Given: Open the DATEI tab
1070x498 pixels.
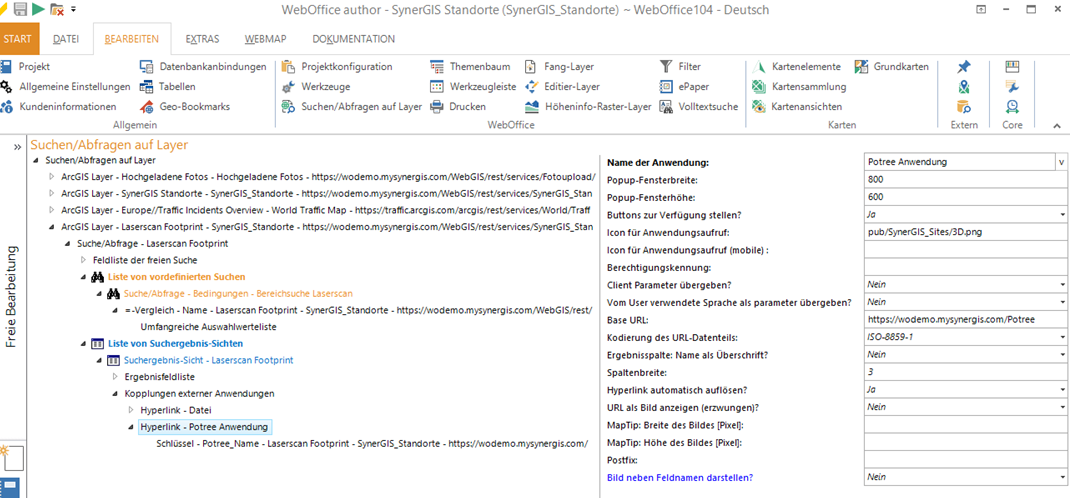Looking at the screenshot, I should (x=66, y=39).
